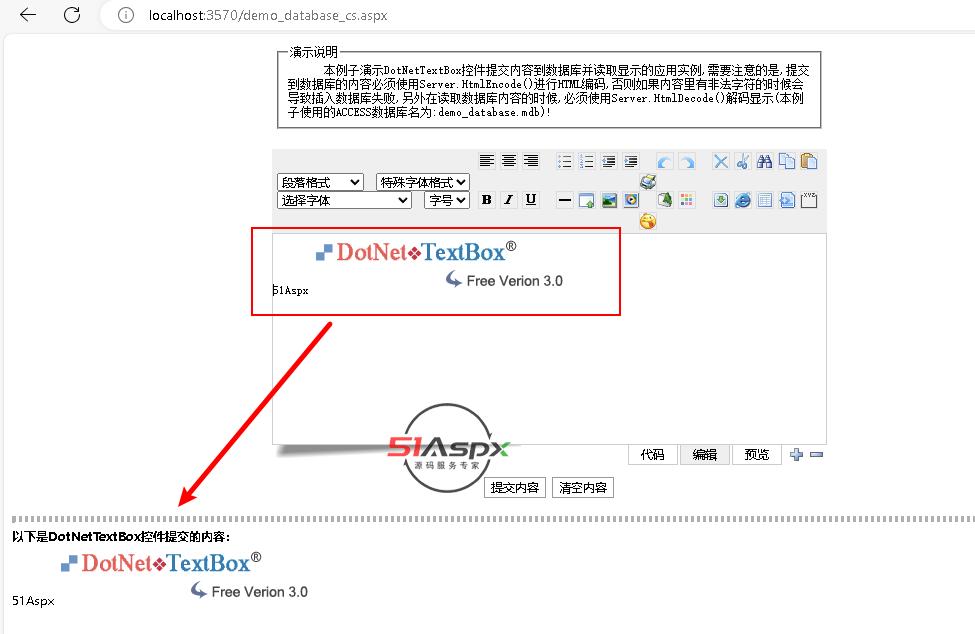Click the DotNetTextBox logo in the editor
Image resolution: width=975 pixels, height=634 pixels.
pyautogui.click(x=440, y=264)
